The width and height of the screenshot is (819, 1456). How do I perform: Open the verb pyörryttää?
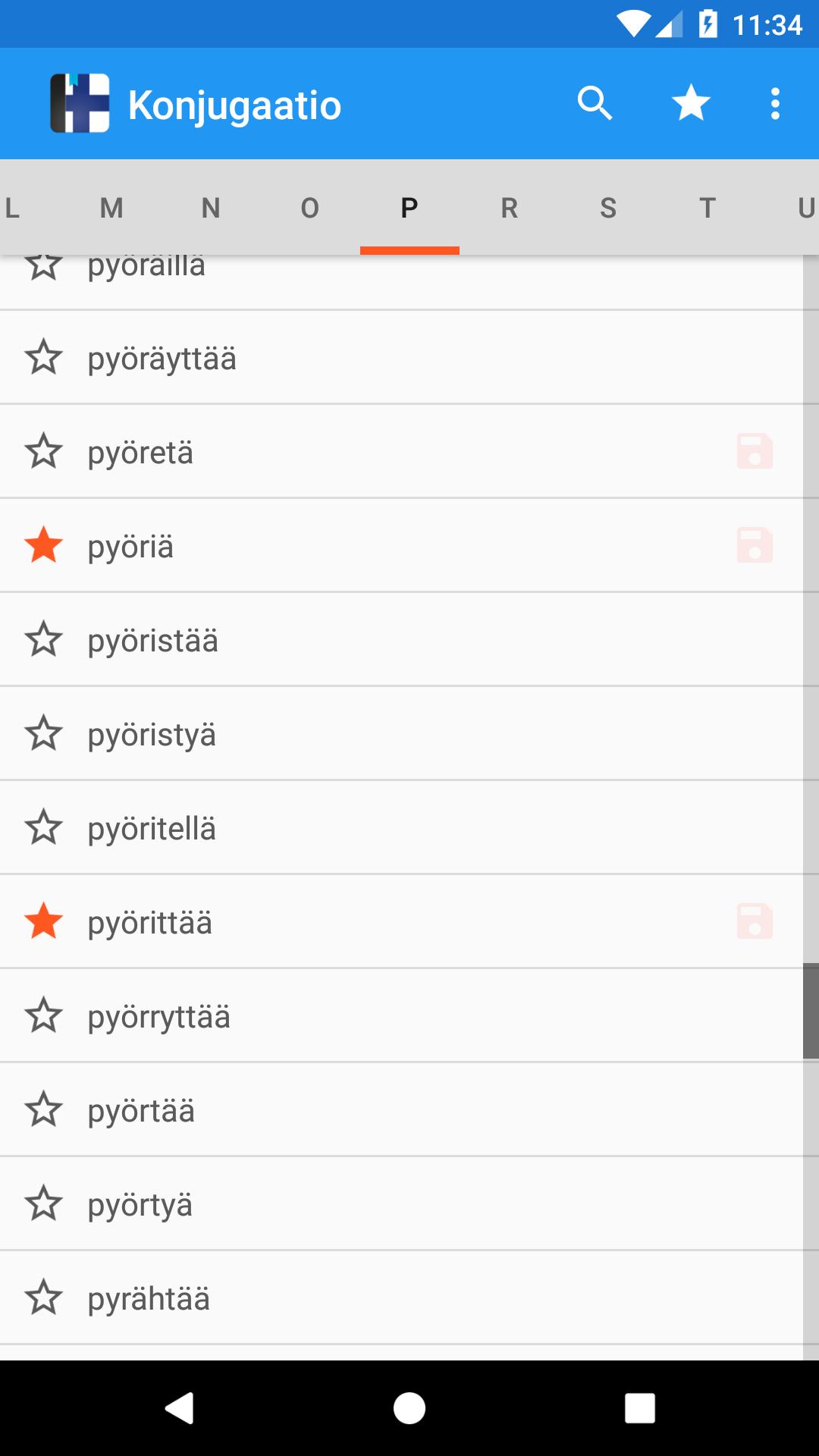159,1017
